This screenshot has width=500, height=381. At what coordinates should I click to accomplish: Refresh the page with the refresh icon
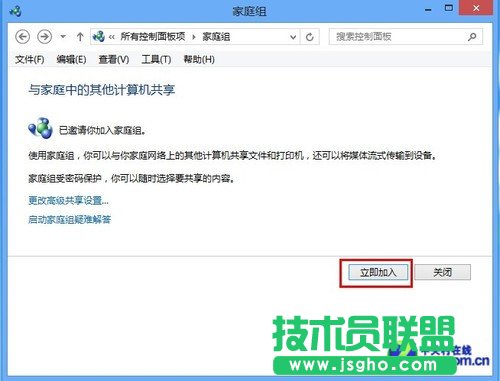[310, 37]
